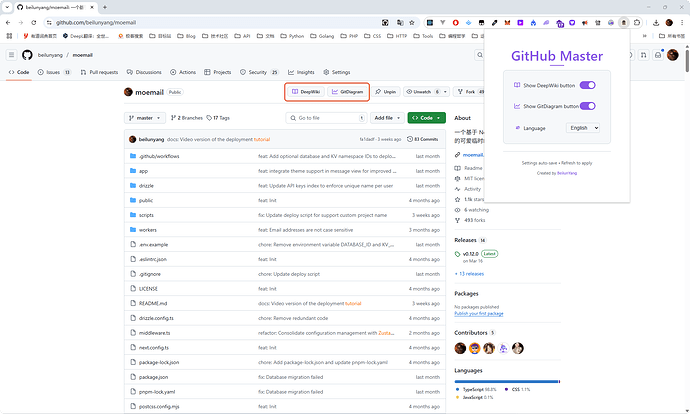Go back with the browser back arrow
690x414 pixels.
click(x=8, y=22)
